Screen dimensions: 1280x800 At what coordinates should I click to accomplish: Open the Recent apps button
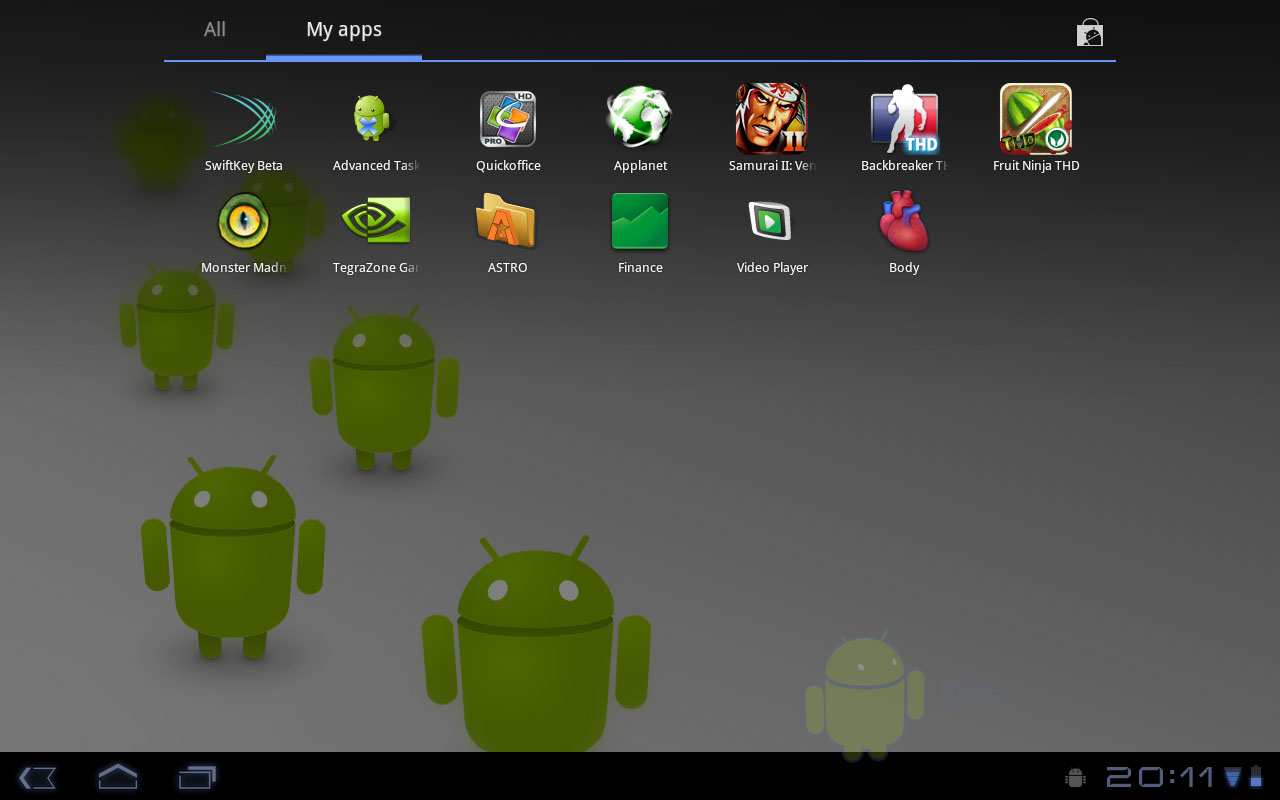197,777
